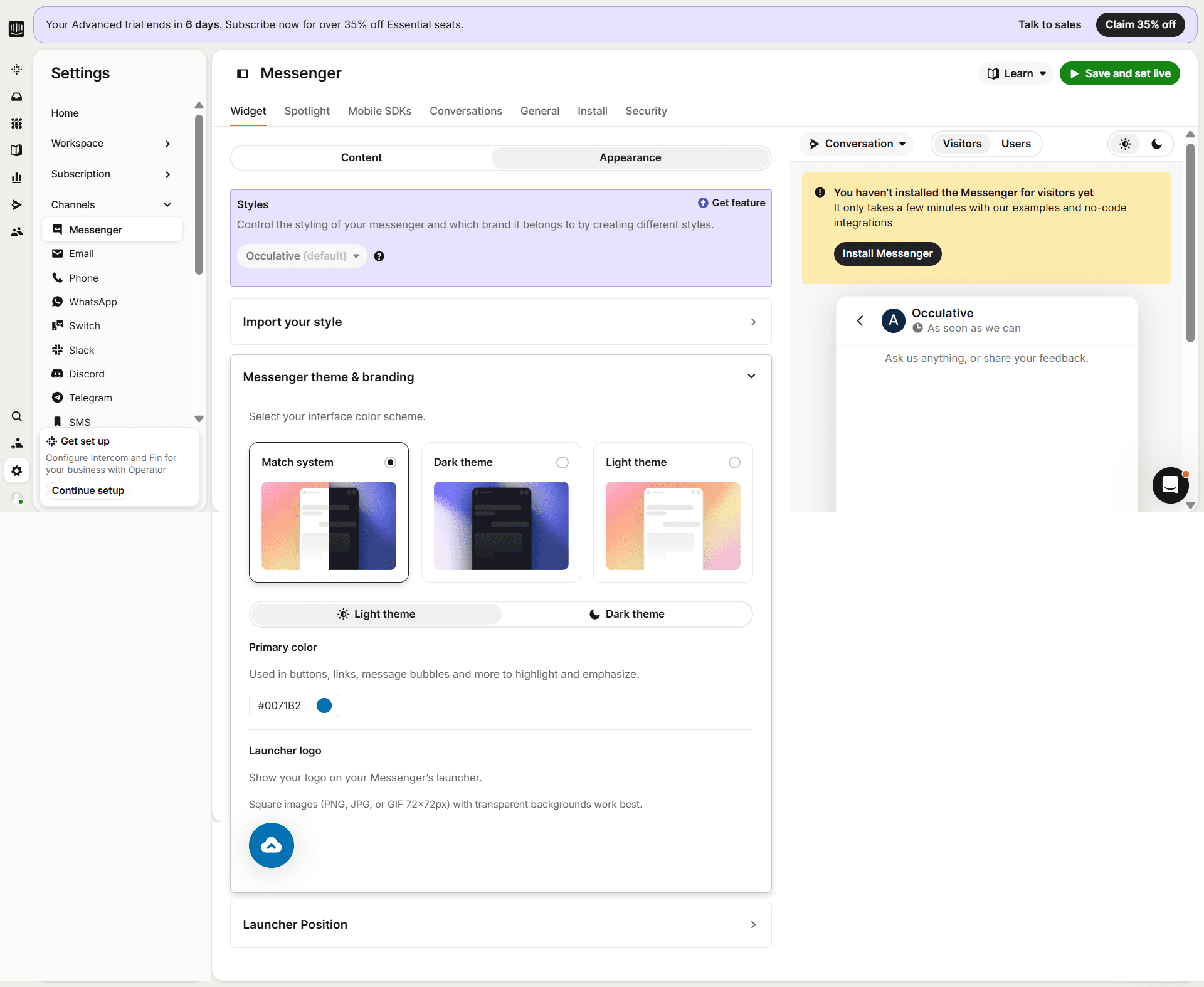Switch to the Conversations tab
This screenshot has width=1204, height=987.
tap(466, 111)
